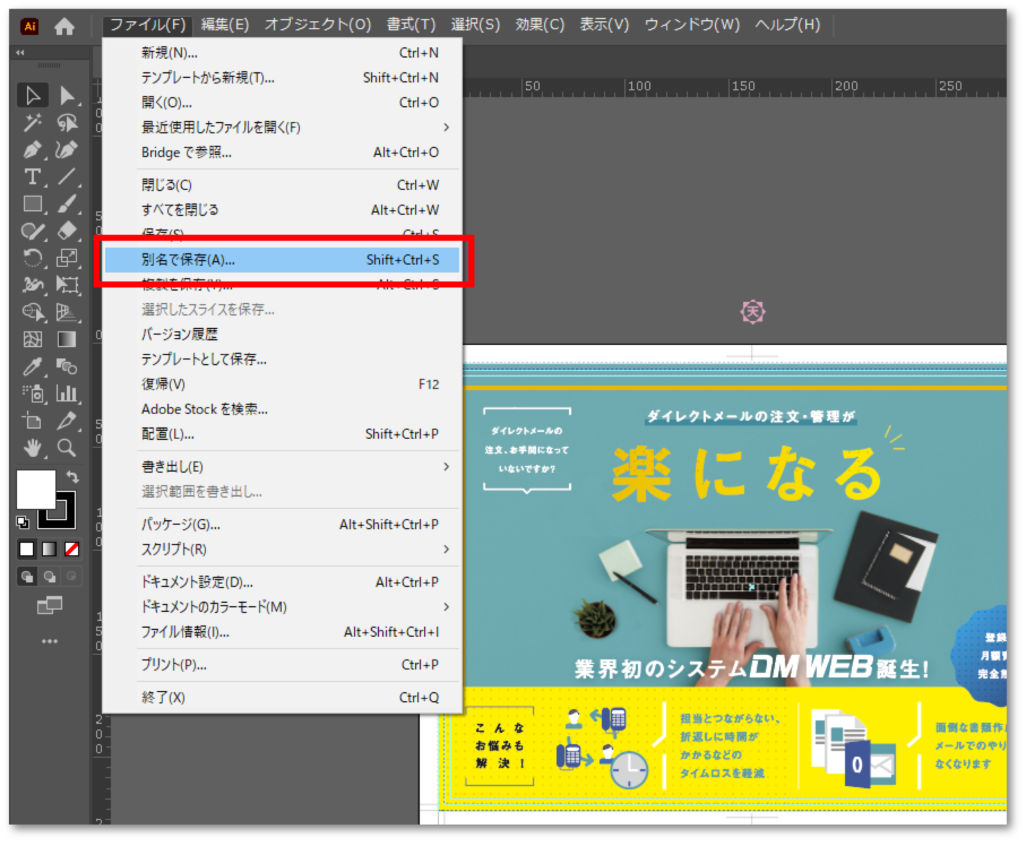
Task: Choose 別名で保存(A)... menu item
Action: coord(282,259)
